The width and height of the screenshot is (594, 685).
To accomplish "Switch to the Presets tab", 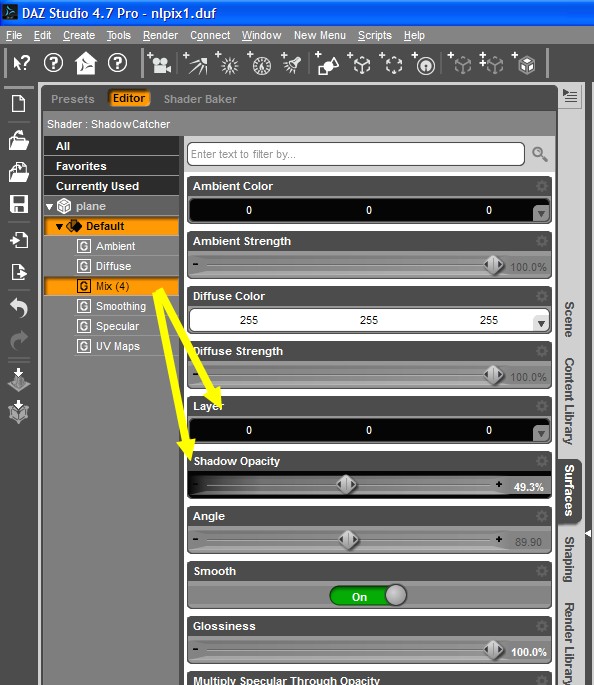I will tap(73, 99).
